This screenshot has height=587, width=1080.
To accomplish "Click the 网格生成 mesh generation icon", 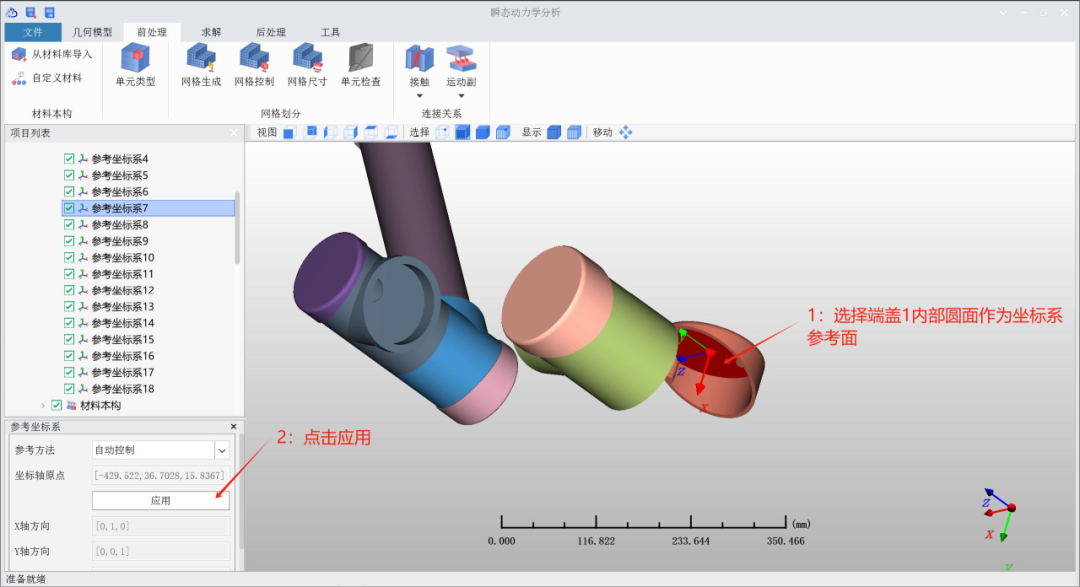I will 201,58.
